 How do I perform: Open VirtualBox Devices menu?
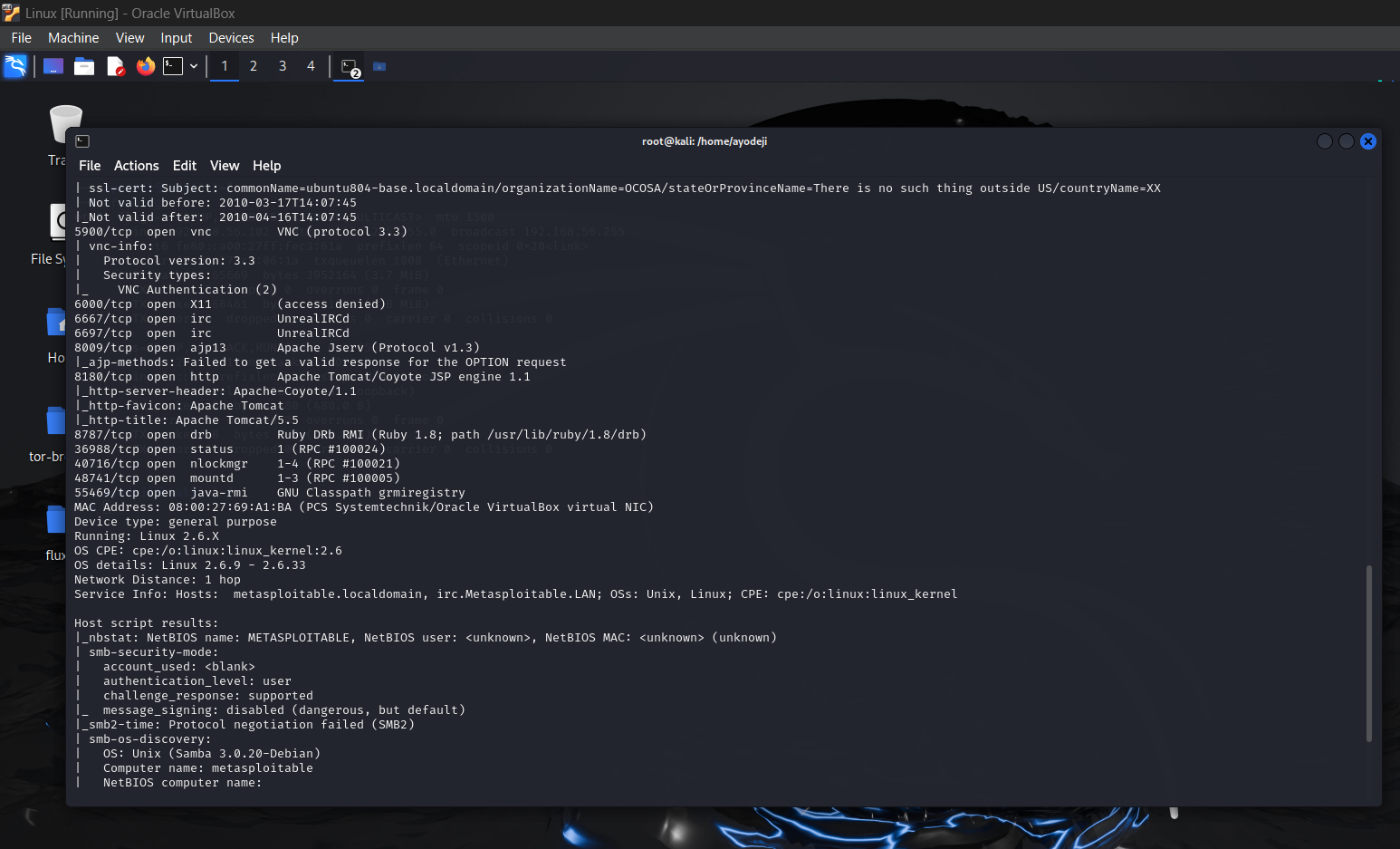(231, 38)
